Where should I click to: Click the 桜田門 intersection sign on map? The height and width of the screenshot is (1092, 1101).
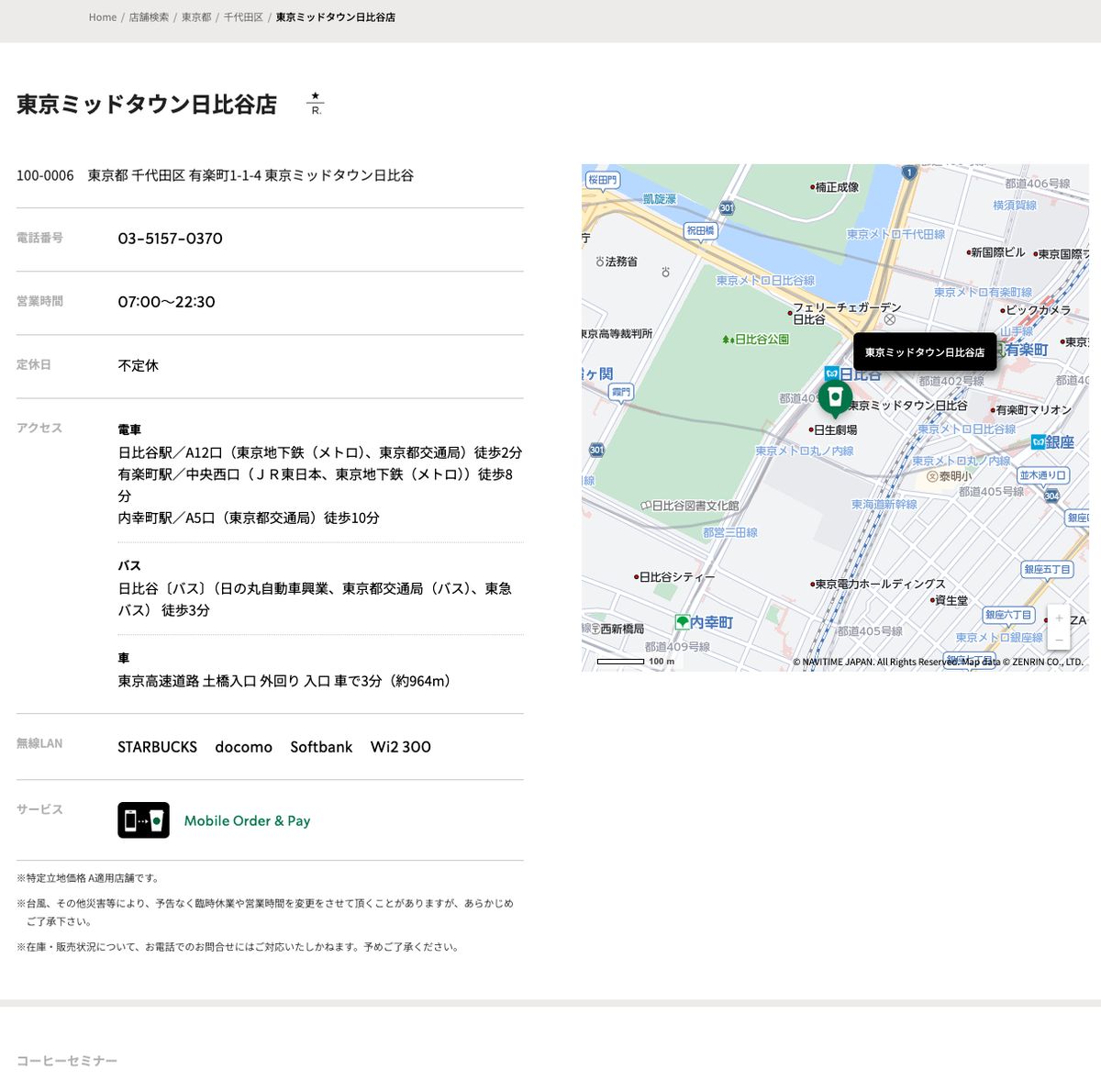[x=603, y=180]
